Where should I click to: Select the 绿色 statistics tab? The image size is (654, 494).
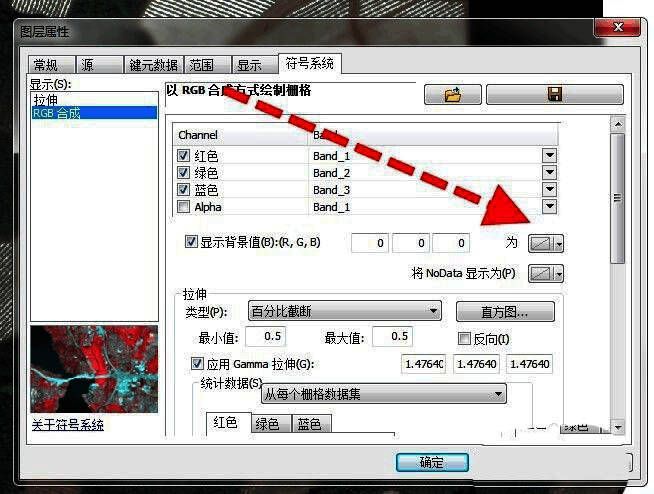[x=267, y=424]
